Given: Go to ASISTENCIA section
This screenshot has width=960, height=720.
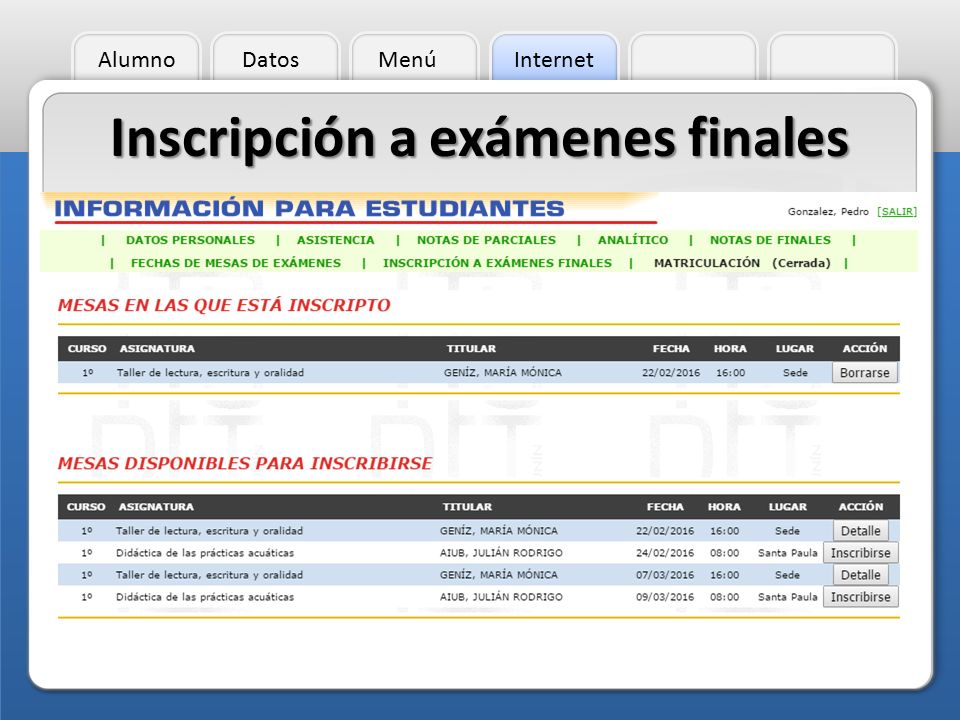Looking at the screenshot, I should (x=336, y=240).
